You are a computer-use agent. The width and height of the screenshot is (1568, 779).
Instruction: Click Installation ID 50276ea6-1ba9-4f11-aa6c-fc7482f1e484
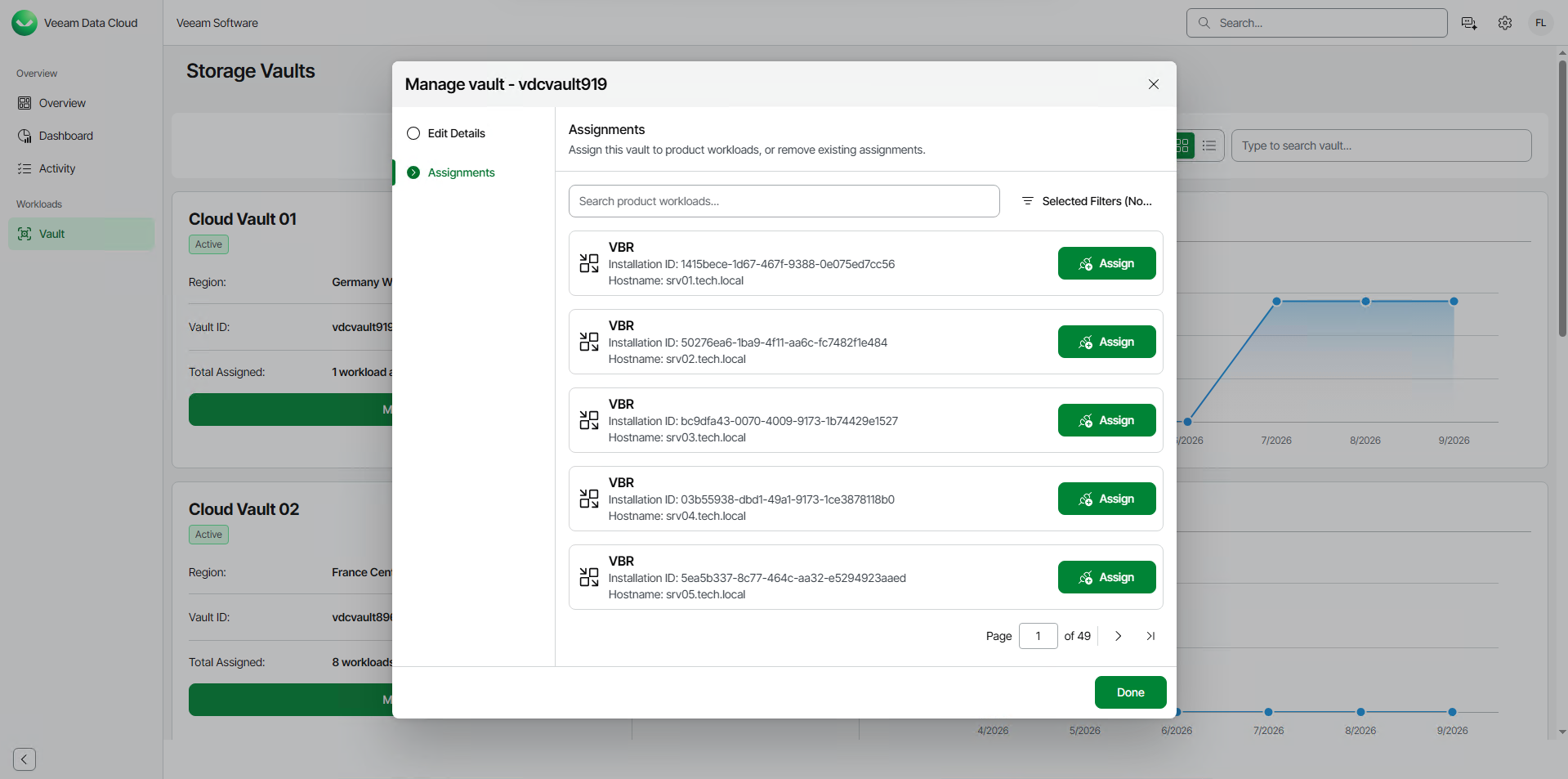(x=748, y=342)
